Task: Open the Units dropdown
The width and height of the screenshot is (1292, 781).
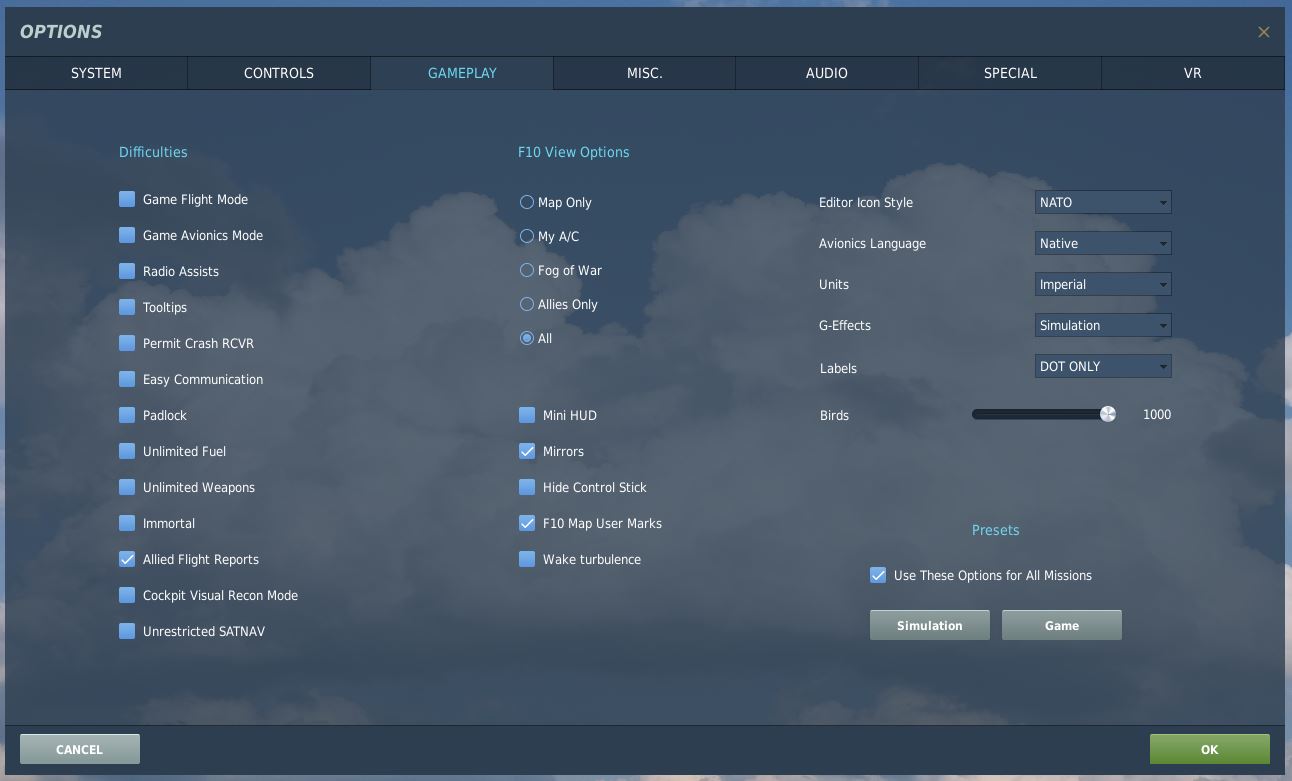Action: coord(1103,284)
